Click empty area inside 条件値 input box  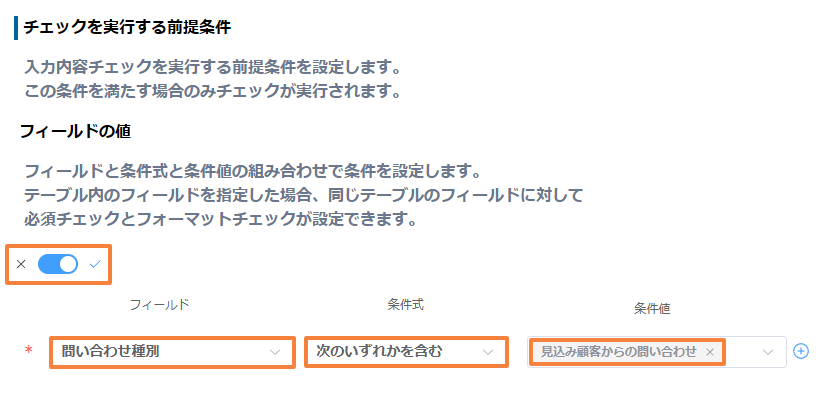click(x=742, y=351)
